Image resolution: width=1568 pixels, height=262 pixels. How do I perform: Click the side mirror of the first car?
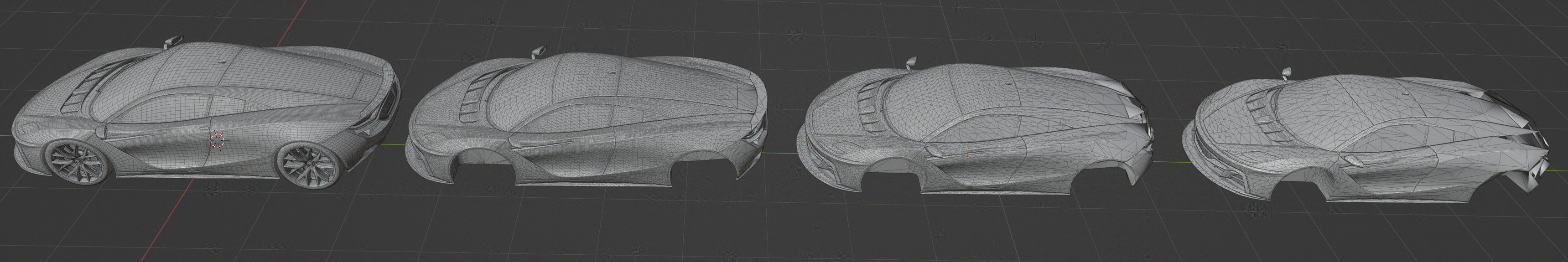[173, 42]
